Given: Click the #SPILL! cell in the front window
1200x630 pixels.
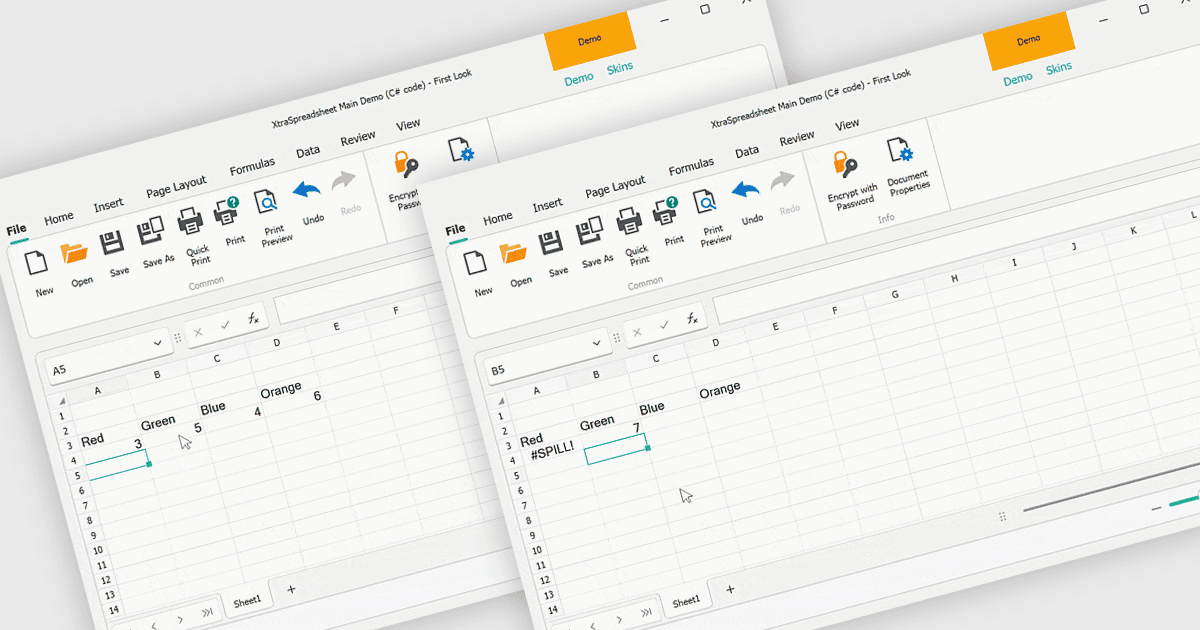Looking at the screenshot, I should pyautogui.click(x=552, y=451).
